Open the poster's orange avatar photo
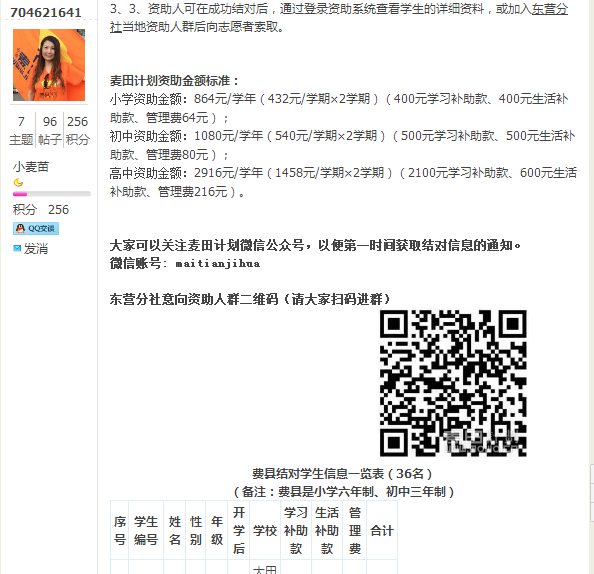This screenshot has width=594, height=574. point(49,65)
